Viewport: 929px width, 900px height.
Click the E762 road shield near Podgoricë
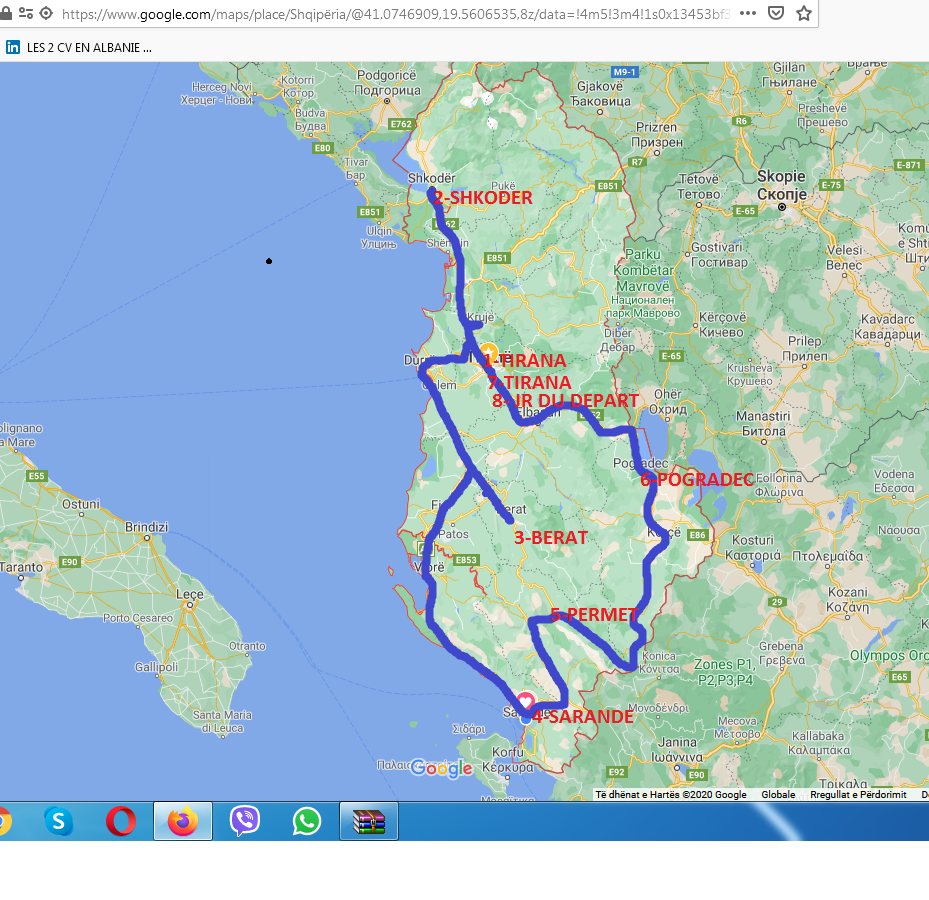pos(401,124)
